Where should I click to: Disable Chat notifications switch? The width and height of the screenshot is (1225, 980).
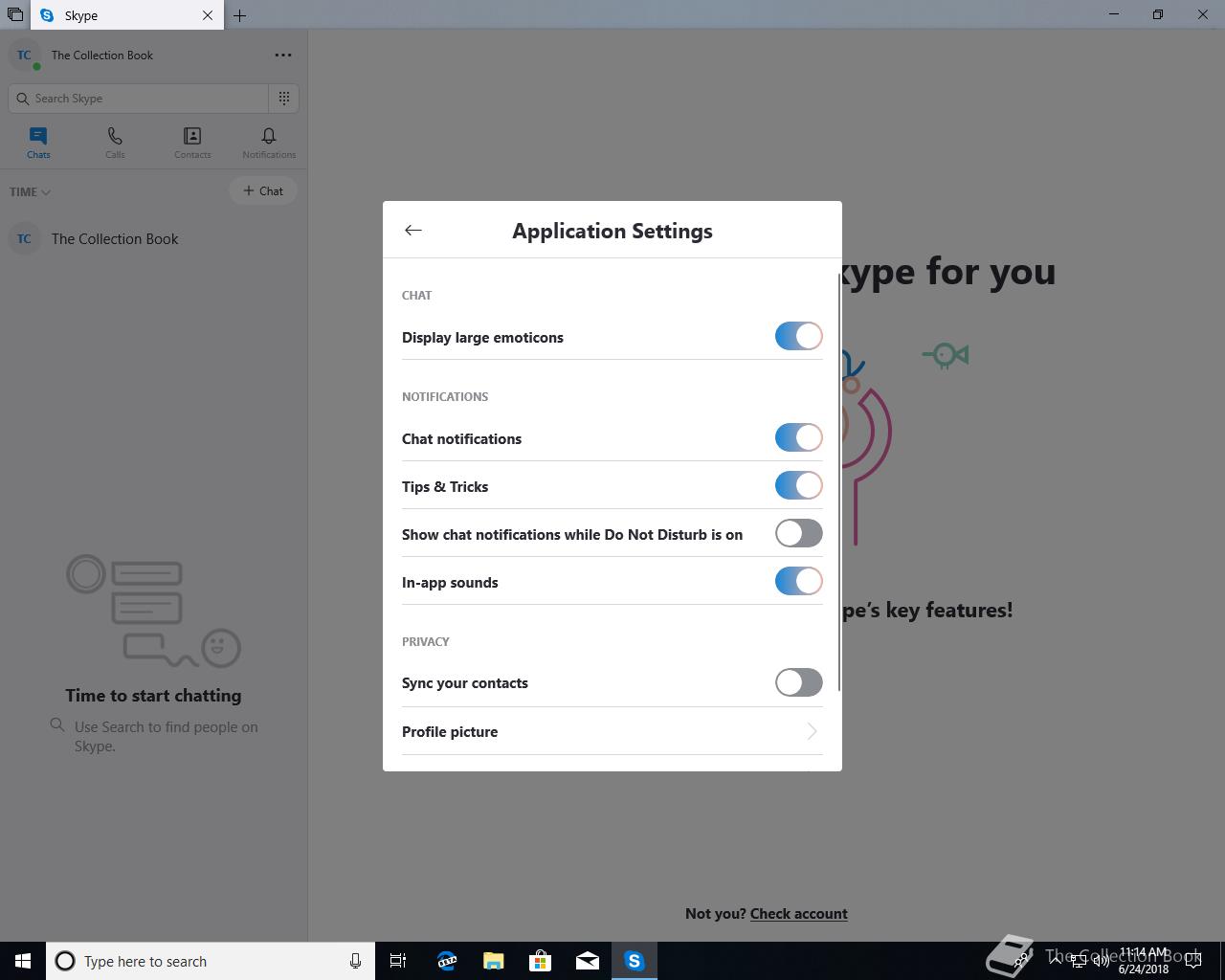pyautogui.click(x=799, y=437)
